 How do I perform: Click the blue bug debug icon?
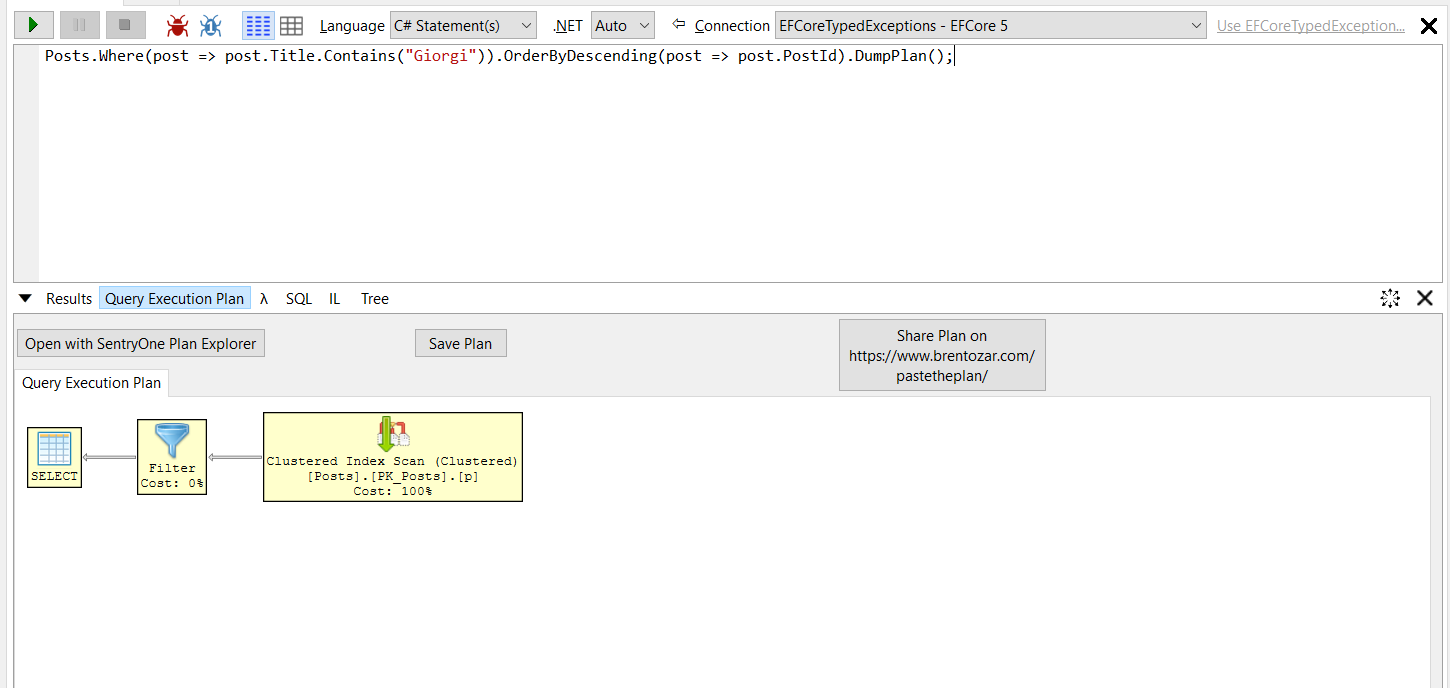click(x=210, y=26)
